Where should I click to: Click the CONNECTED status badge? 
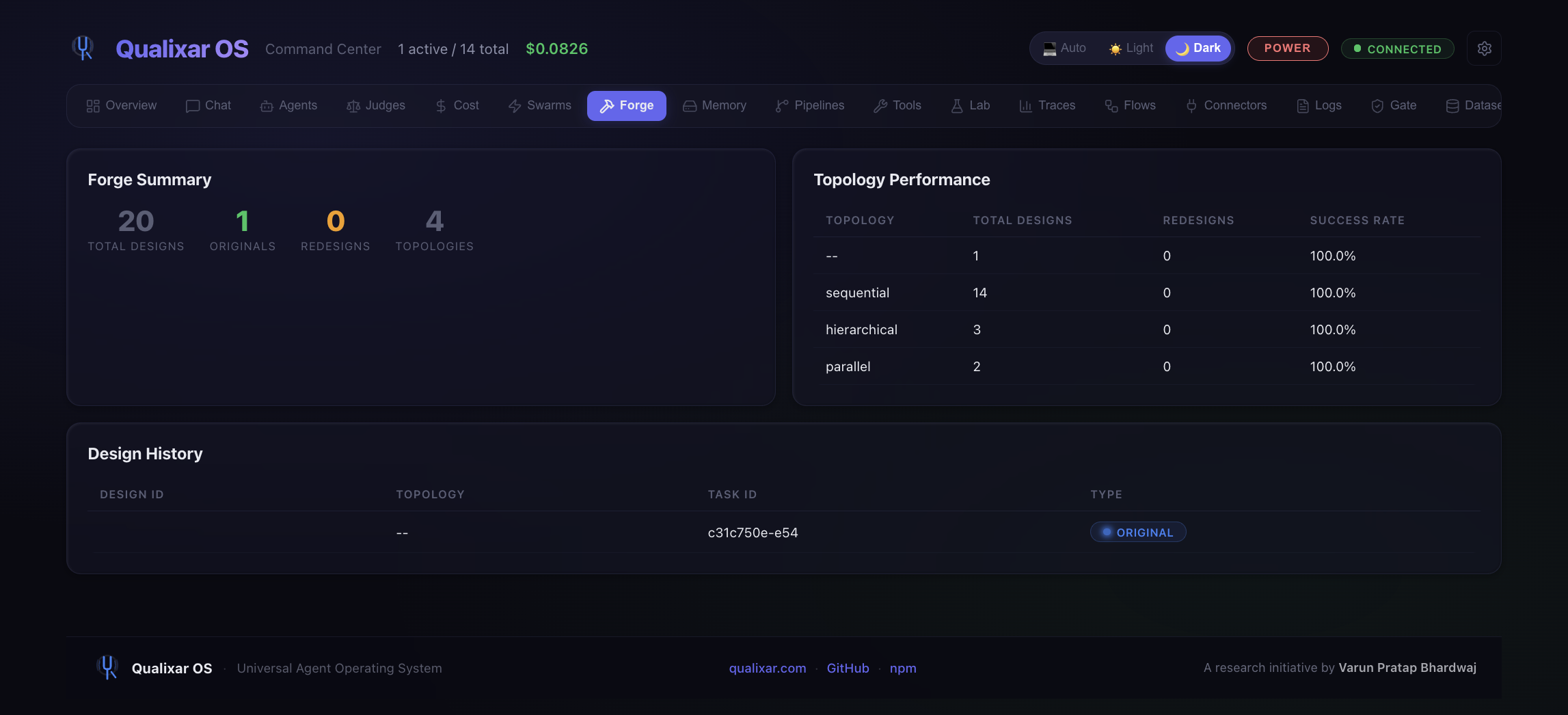click(x=1397, y=49)
